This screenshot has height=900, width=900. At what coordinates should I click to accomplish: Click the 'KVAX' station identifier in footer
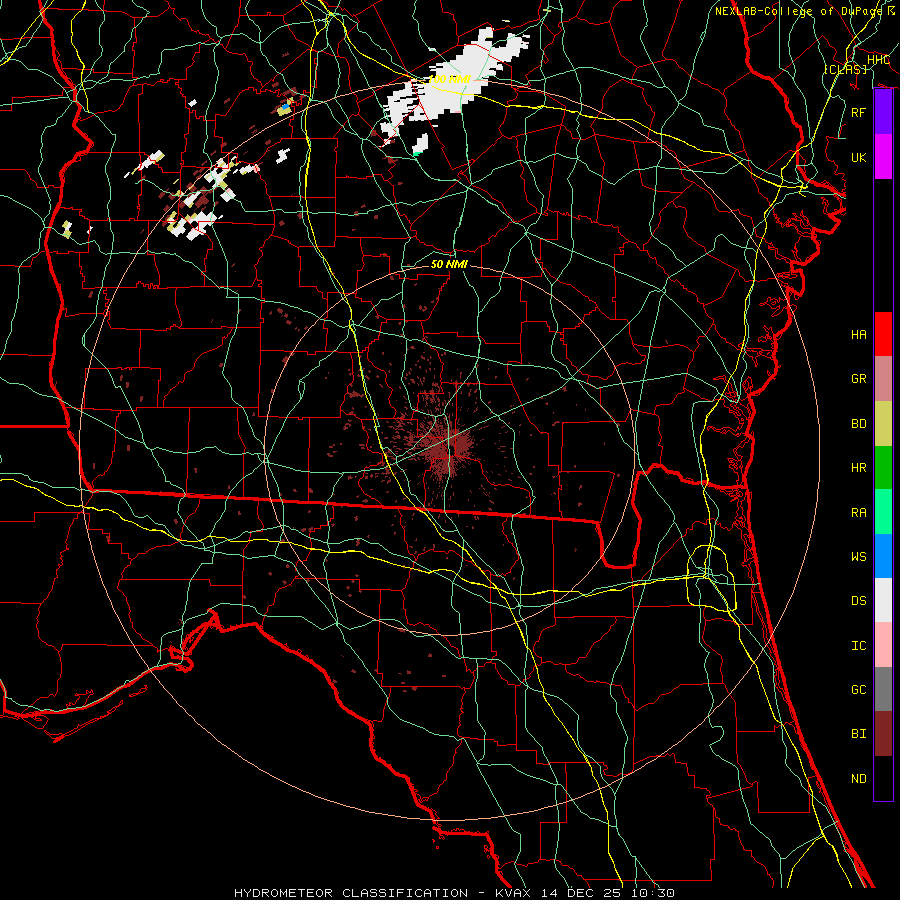click(512, 893)
